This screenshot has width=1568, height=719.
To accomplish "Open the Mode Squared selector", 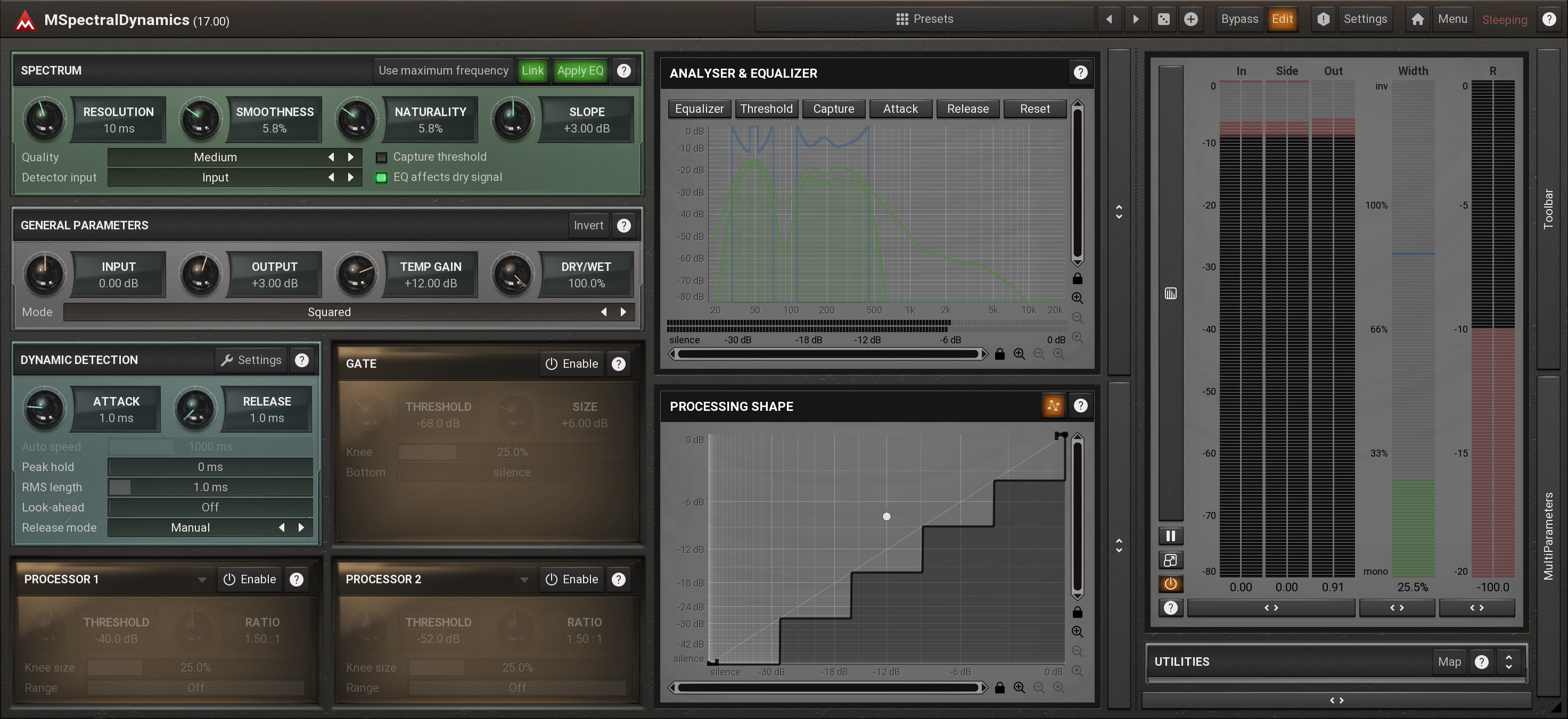I will (x=329, y=312).
